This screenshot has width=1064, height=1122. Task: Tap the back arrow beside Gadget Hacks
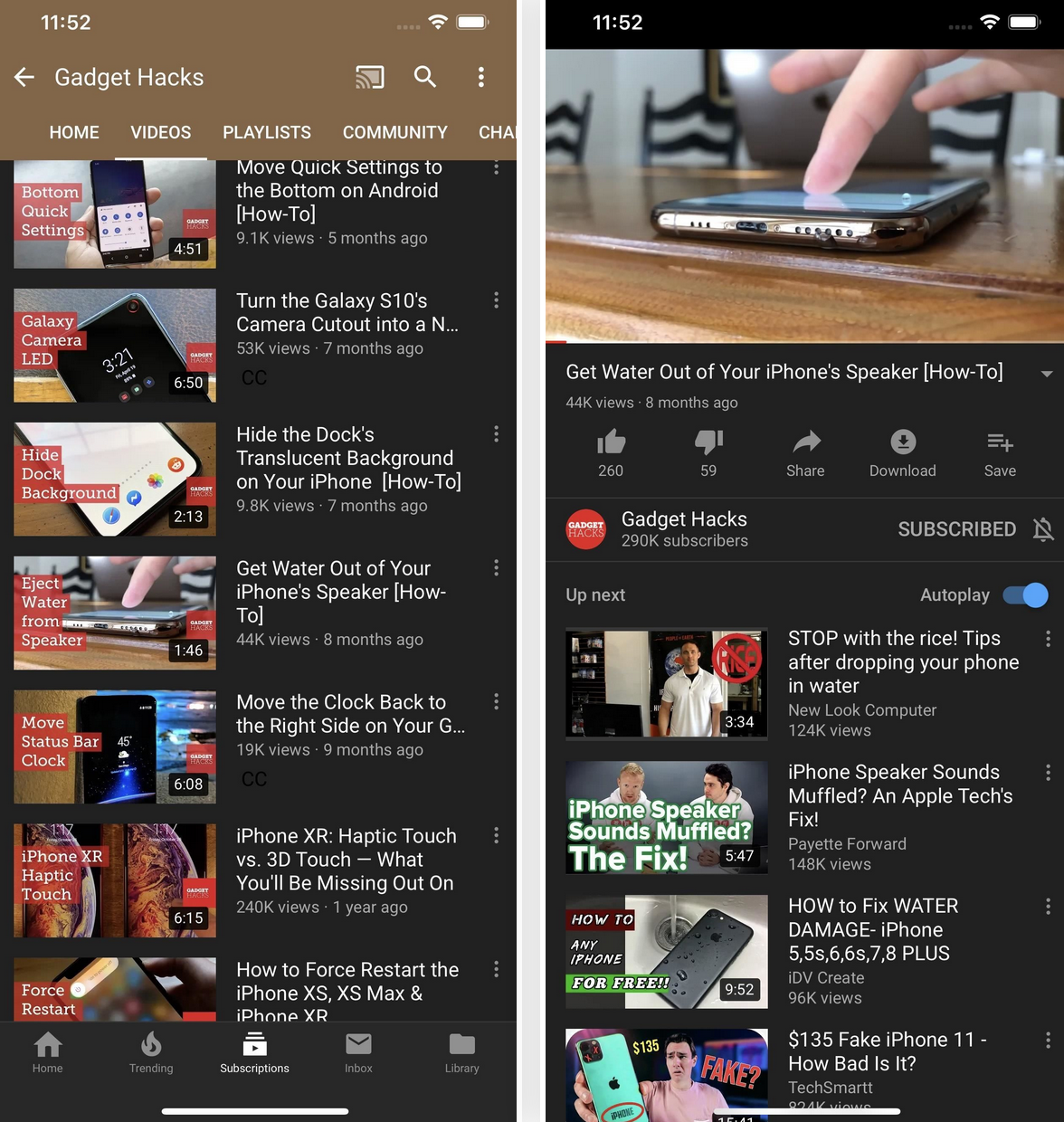(x=24, y=78)
